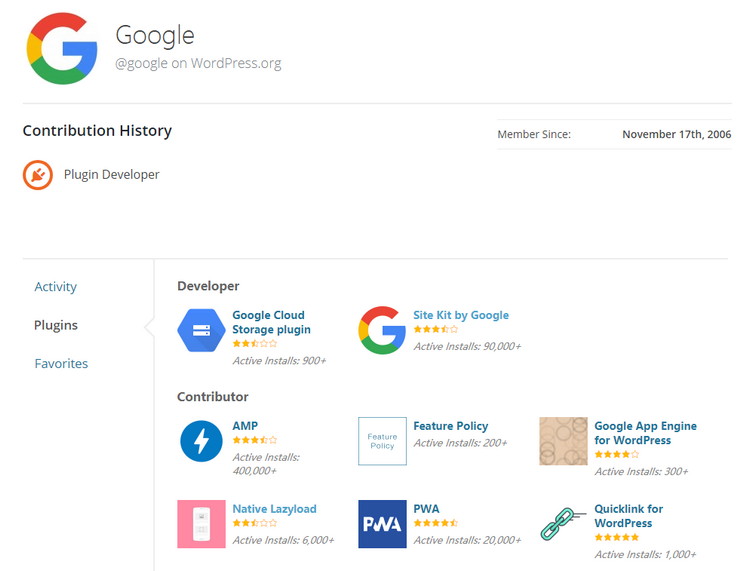Click the orange Plugin Developer badge icon
Viewport: 750px width, 571px height.
38,175
